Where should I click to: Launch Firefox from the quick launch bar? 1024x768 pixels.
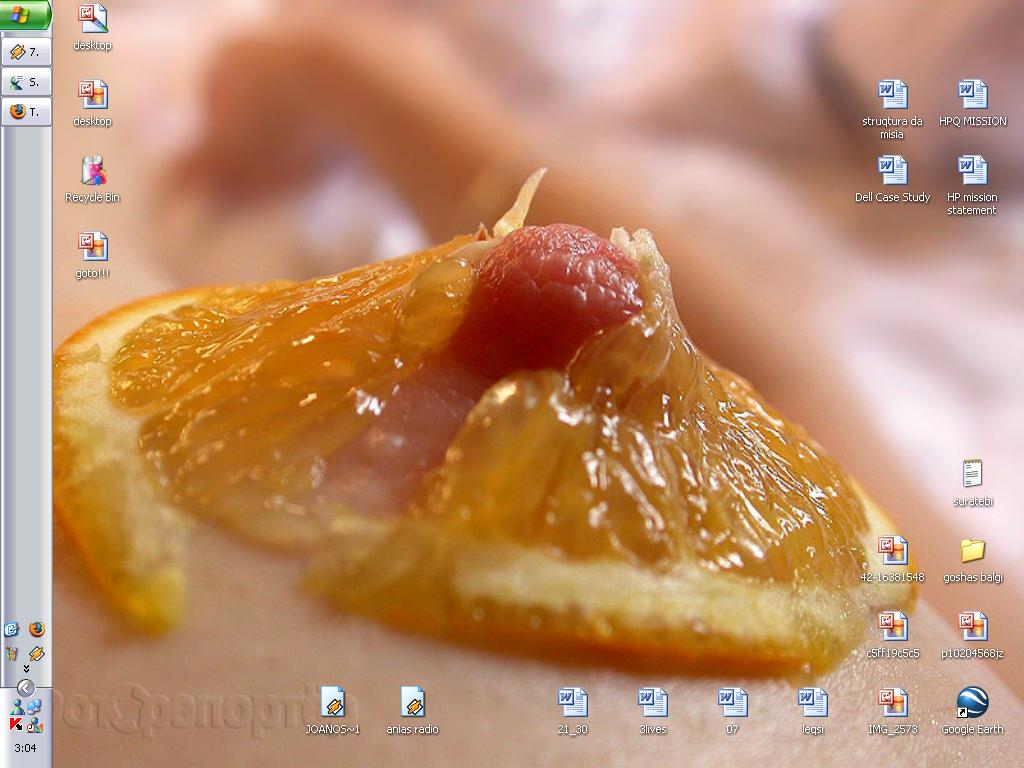pyautogui.click(x=37, y=629)
